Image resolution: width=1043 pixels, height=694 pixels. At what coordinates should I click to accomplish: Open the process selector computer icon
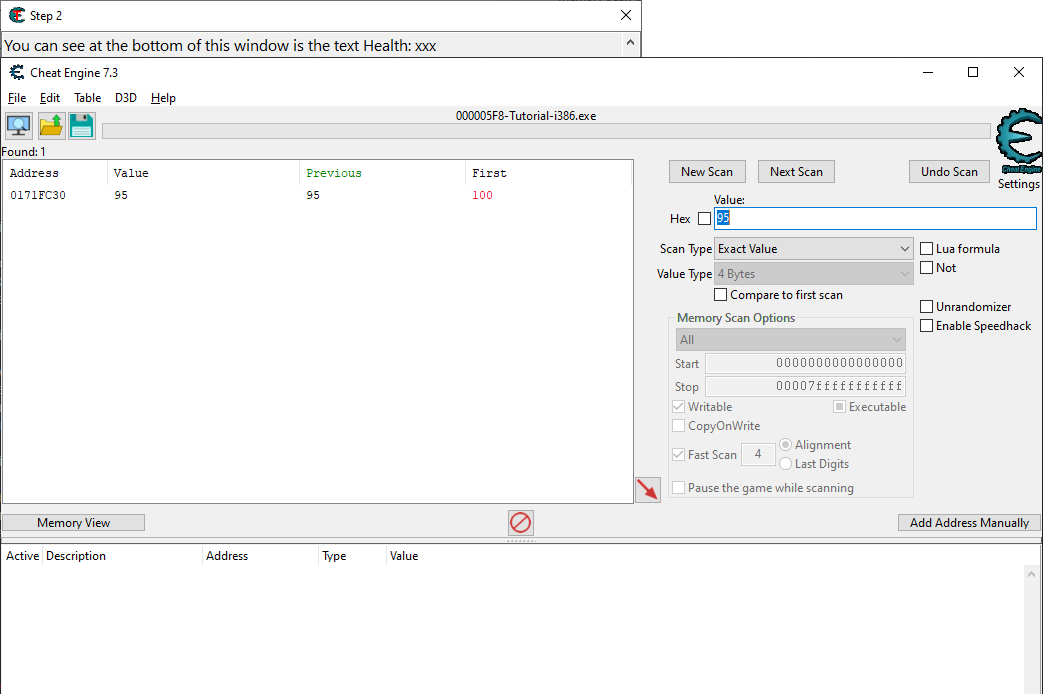click(x=19, y=126)
